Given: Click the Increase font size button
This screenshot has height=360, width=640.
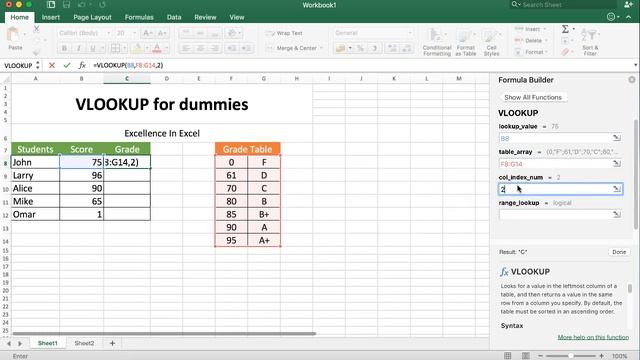Looking at the screenshot, I should click(147, 33).
